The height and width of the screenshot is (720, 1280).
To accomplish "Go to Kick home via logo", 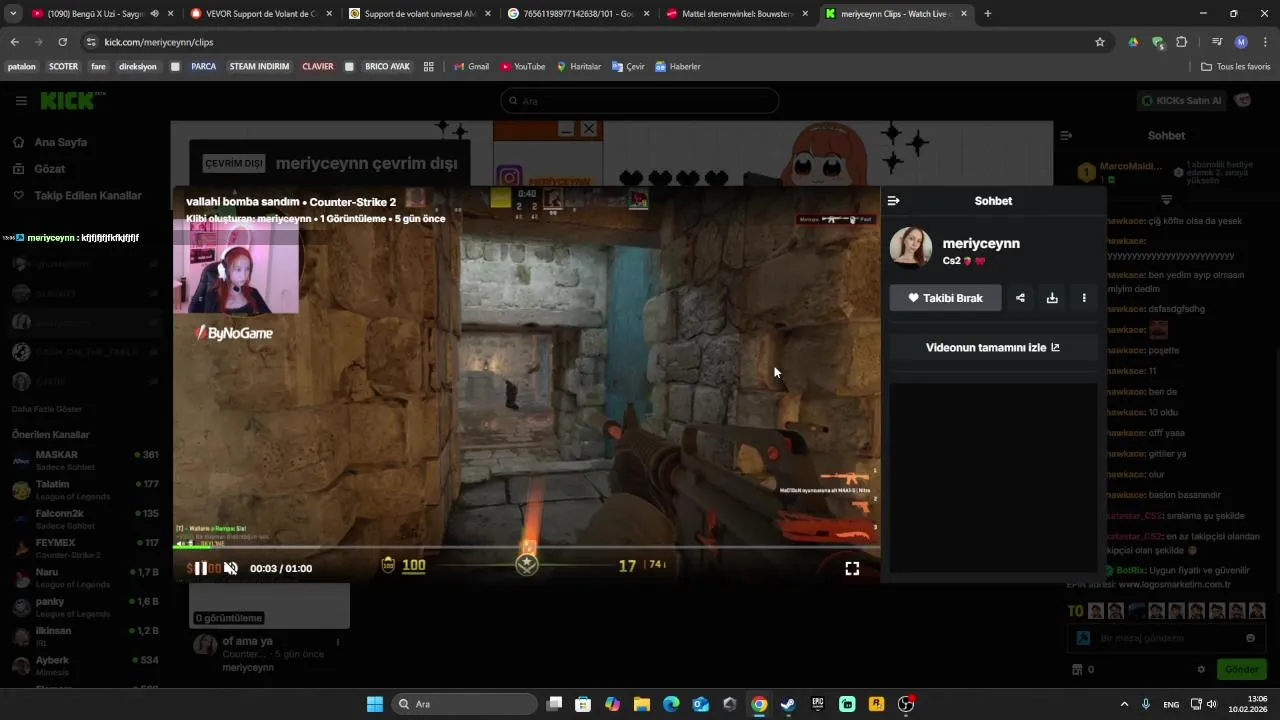I will pyautogui.click(x=72, y=100).
